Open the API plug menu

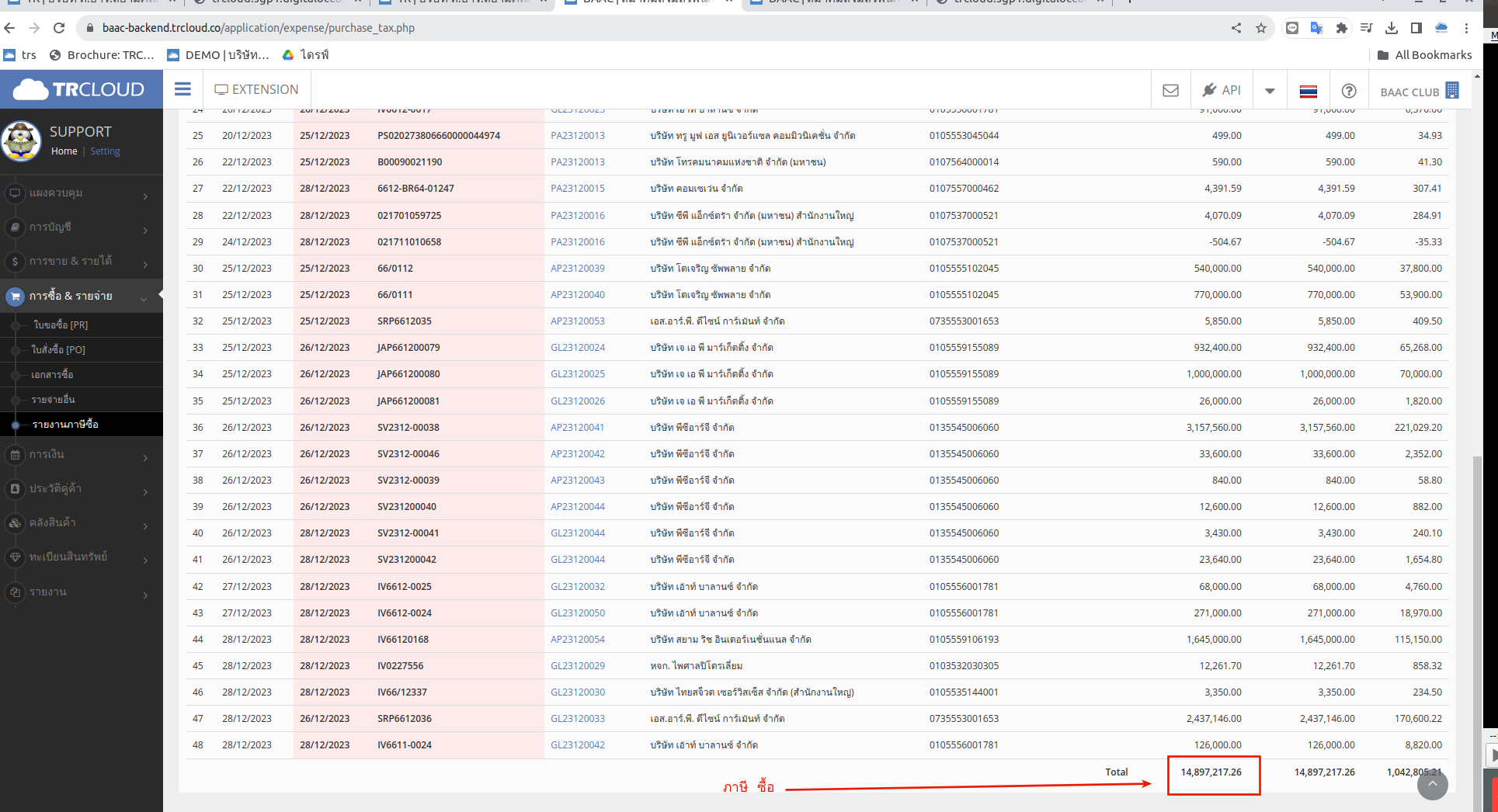(1222, 90)
